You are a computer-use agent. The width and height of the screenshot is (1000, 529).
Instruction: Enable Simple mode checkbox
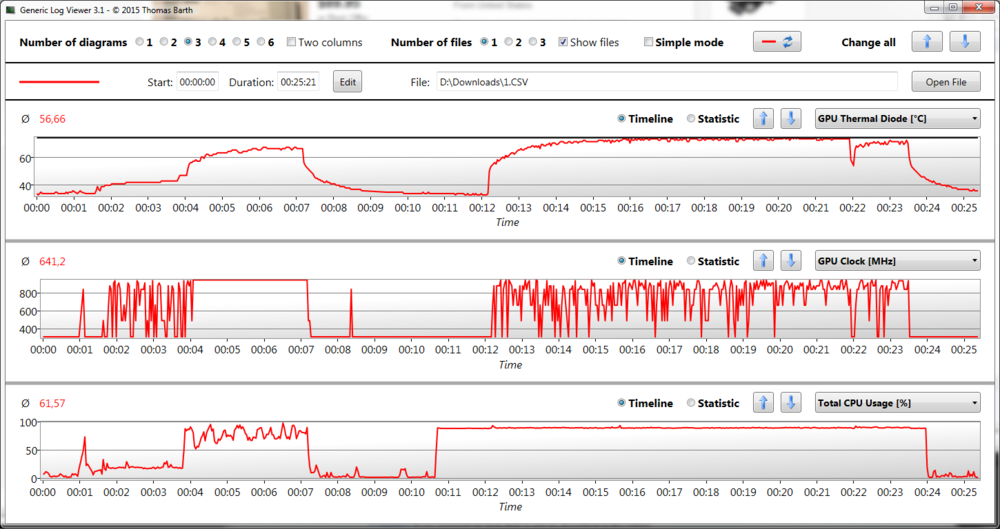[649, 43]
